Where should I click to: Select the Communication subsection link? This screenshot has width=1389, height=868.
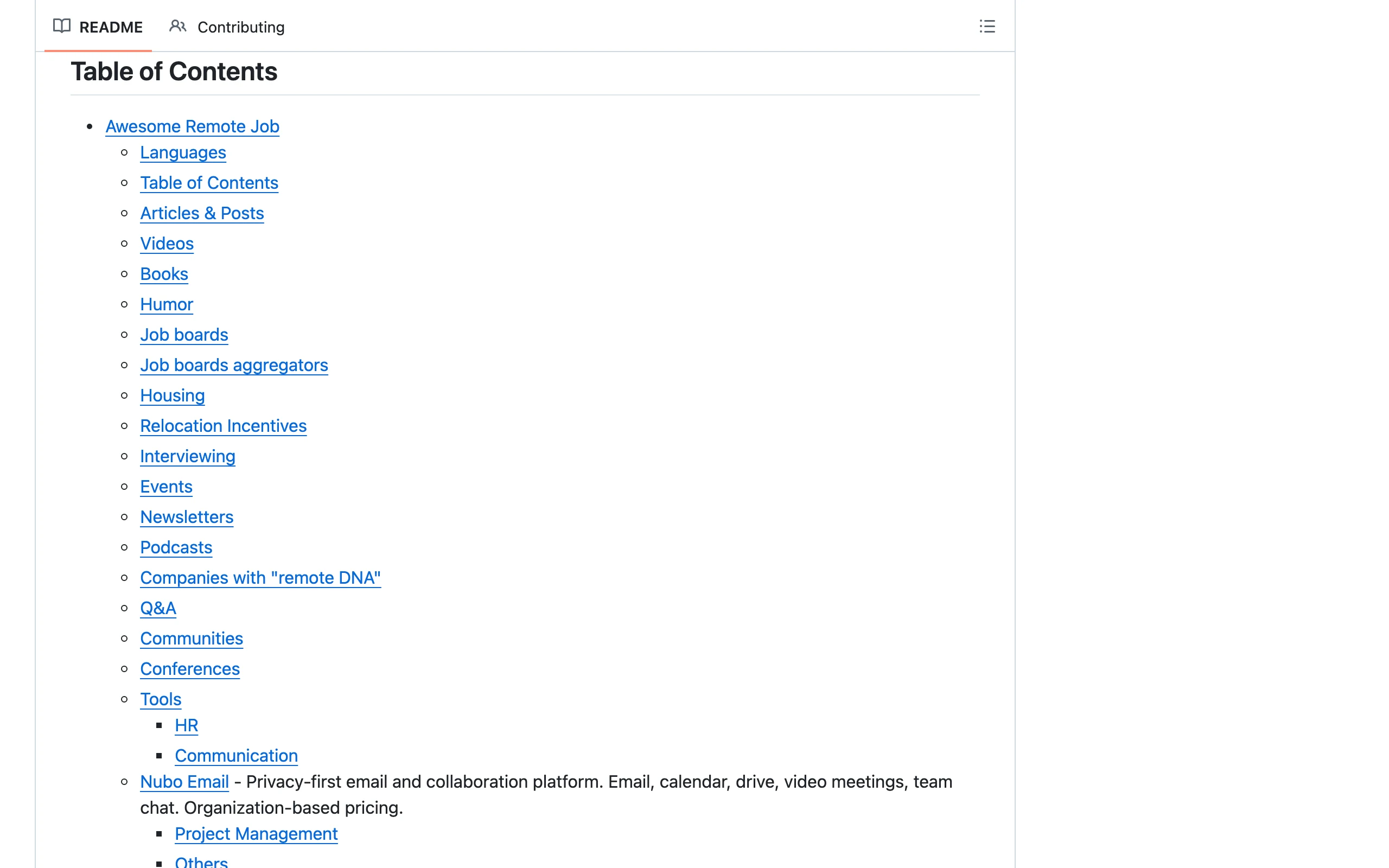237,757
